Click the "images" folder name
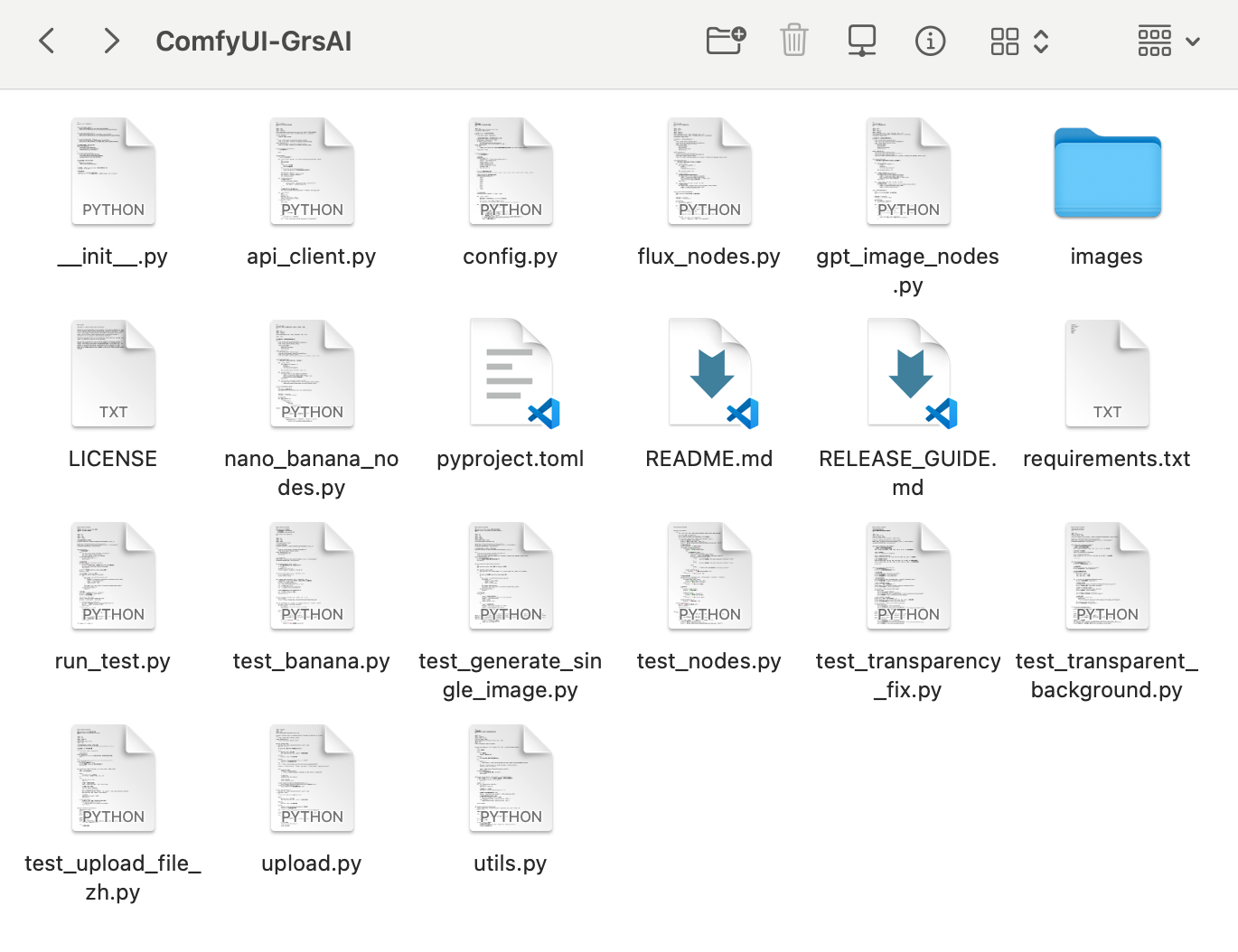 [1107, 257]
